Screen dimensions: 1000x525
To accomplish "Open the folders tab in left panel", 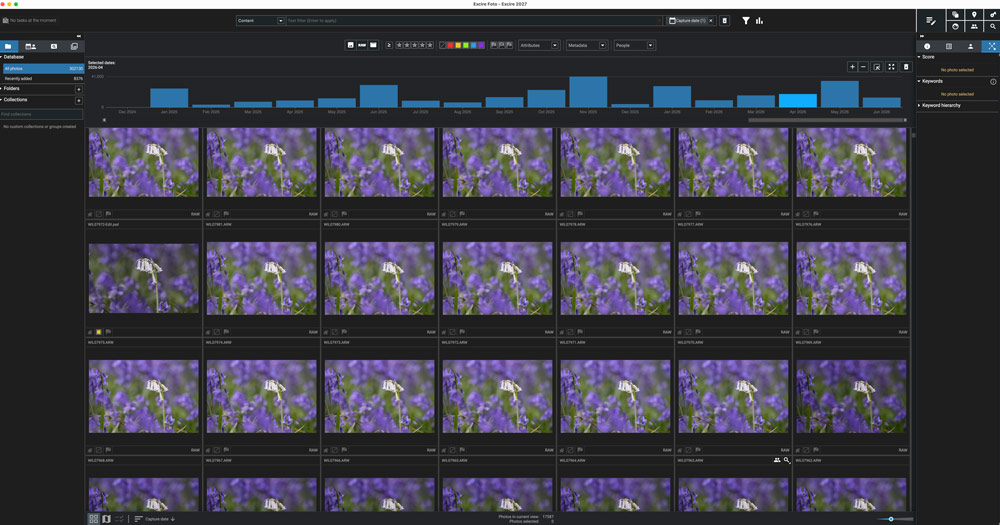I will (x=8, y=46).
